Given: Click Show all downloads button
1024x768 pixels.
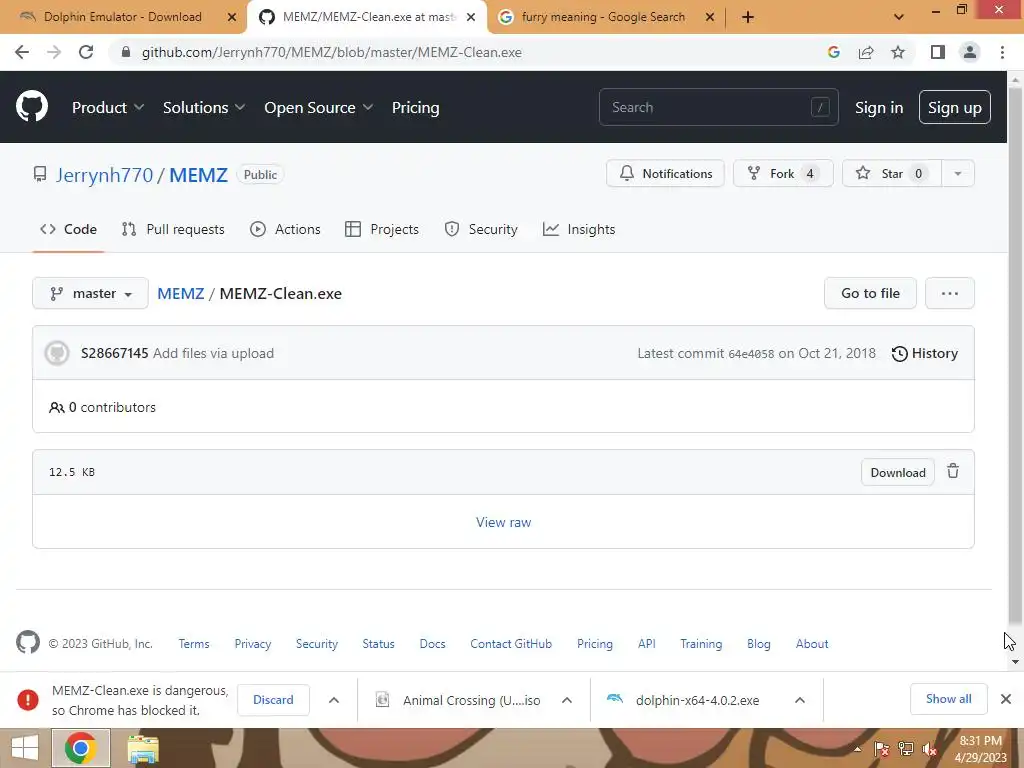Looking at the screenshot, I should (948, 699).
